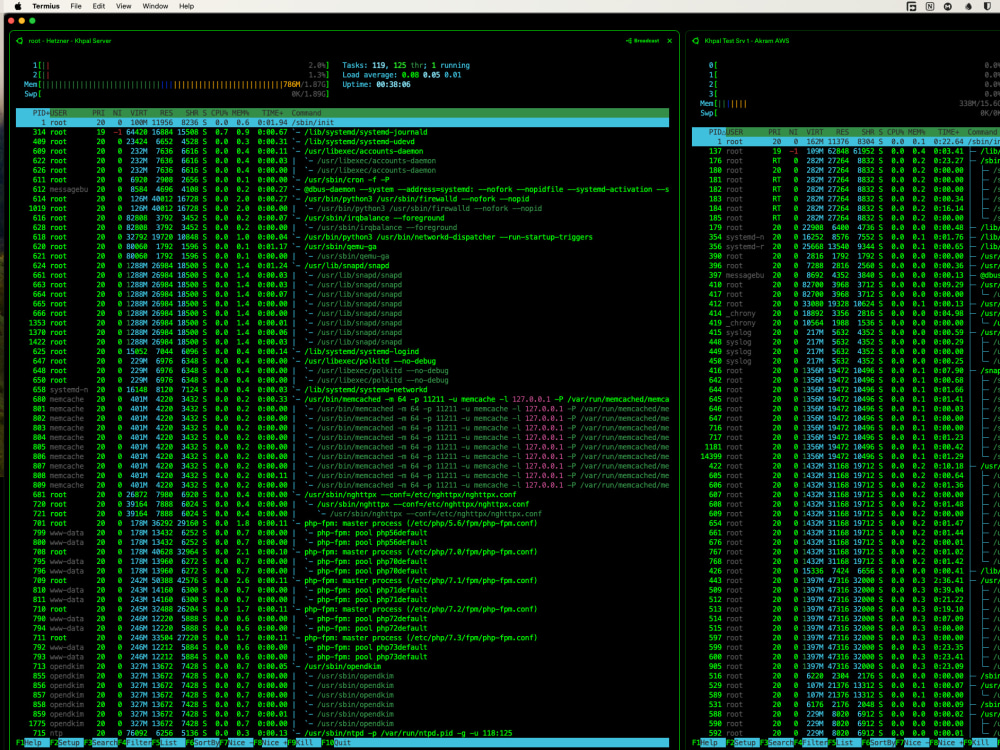1000x750 pixels.
Task: Open the View menu in the menu bar
Action: click(123, 6)
